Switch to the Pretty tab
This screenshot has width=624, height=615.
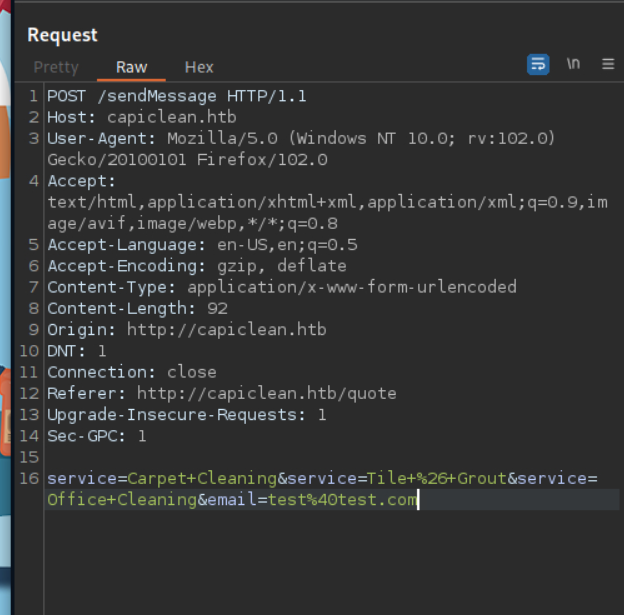(56, 67)
